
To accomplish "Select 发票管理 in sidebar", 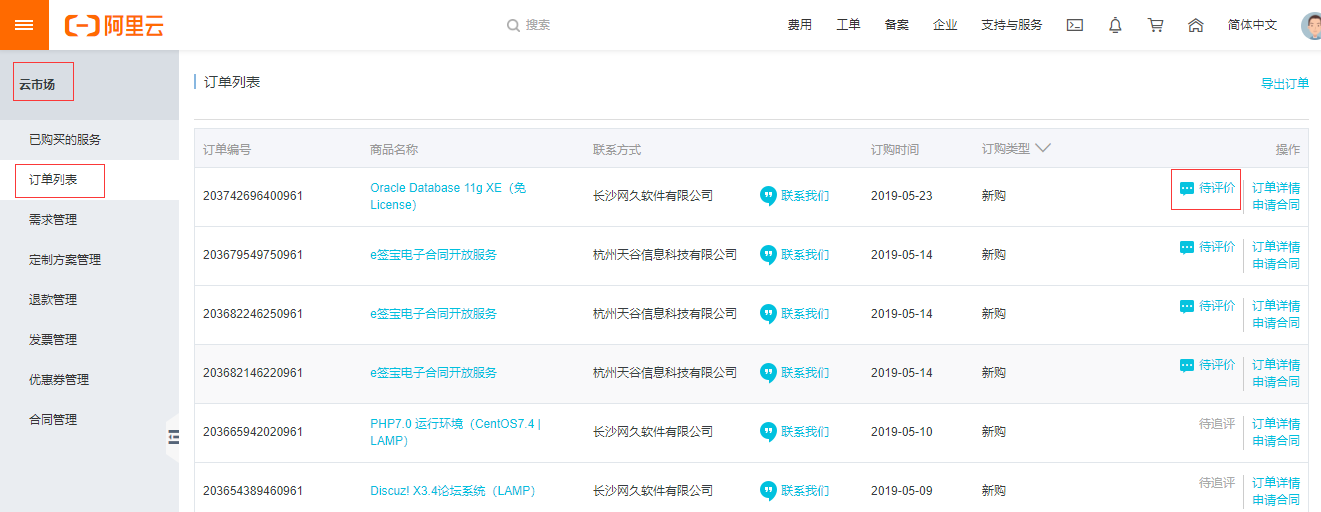I will tap(53, 340).
